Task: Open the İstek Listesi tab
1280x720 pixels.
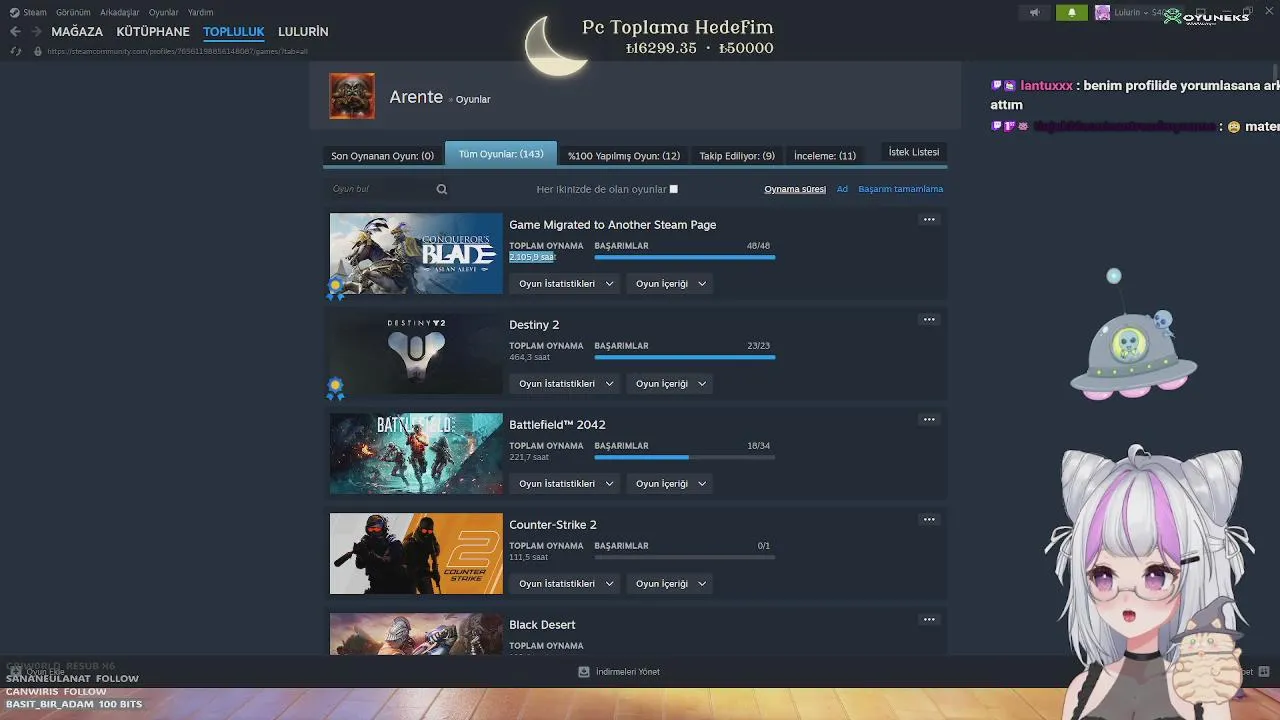Action: (914, 152)
